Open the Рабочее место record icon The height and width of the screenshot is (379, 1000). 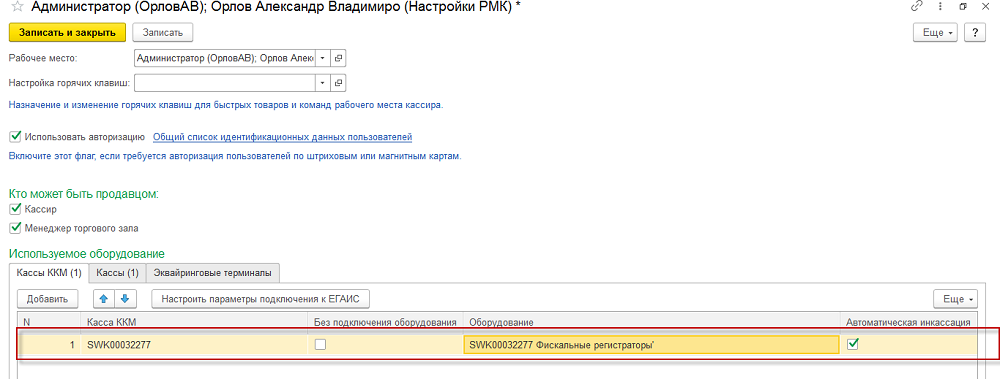[x=339, y=58]
